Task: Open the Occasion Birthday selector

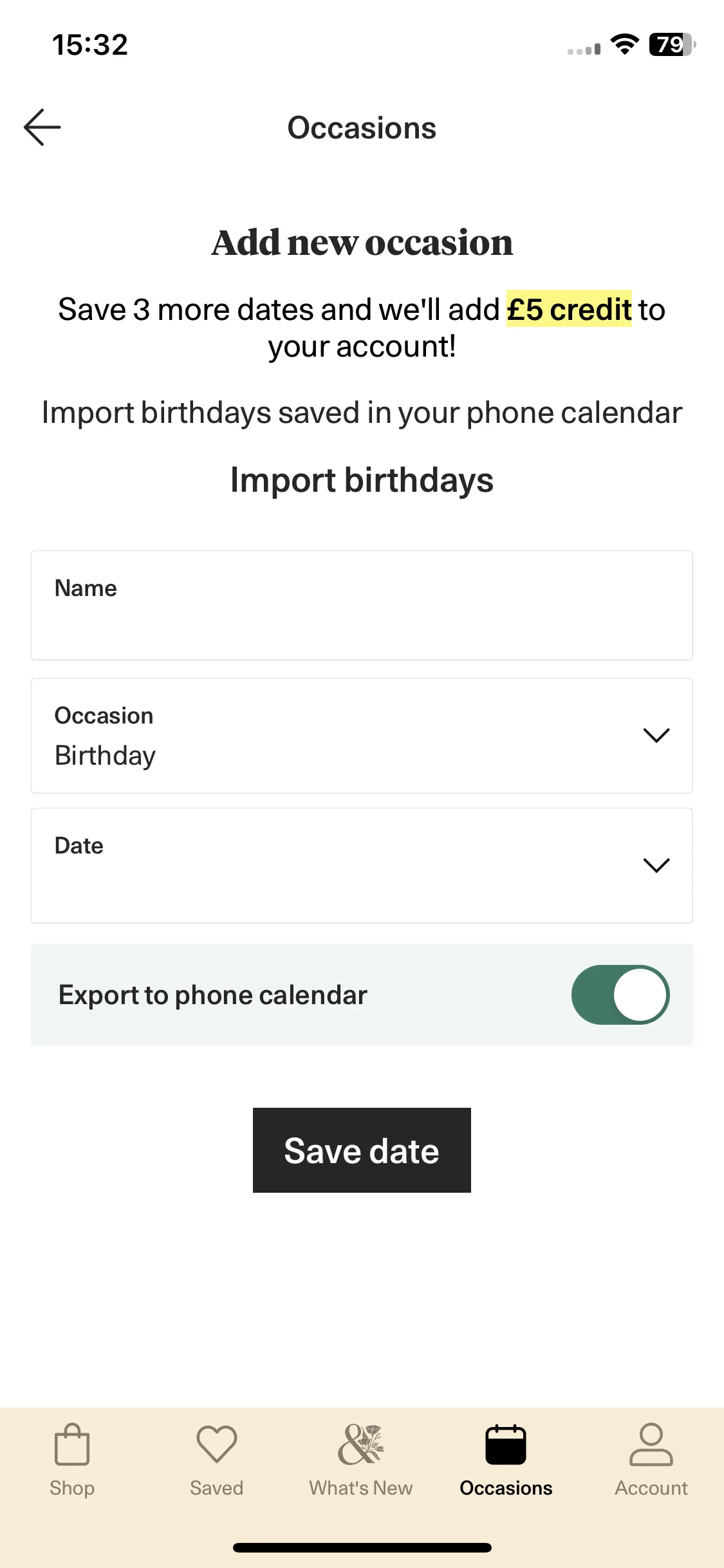Action: 362,735
